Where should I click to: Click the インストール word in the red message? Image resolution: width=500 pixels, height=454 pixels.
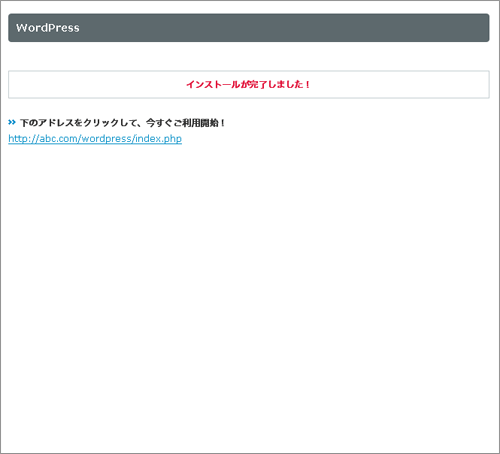pos(213,84)
